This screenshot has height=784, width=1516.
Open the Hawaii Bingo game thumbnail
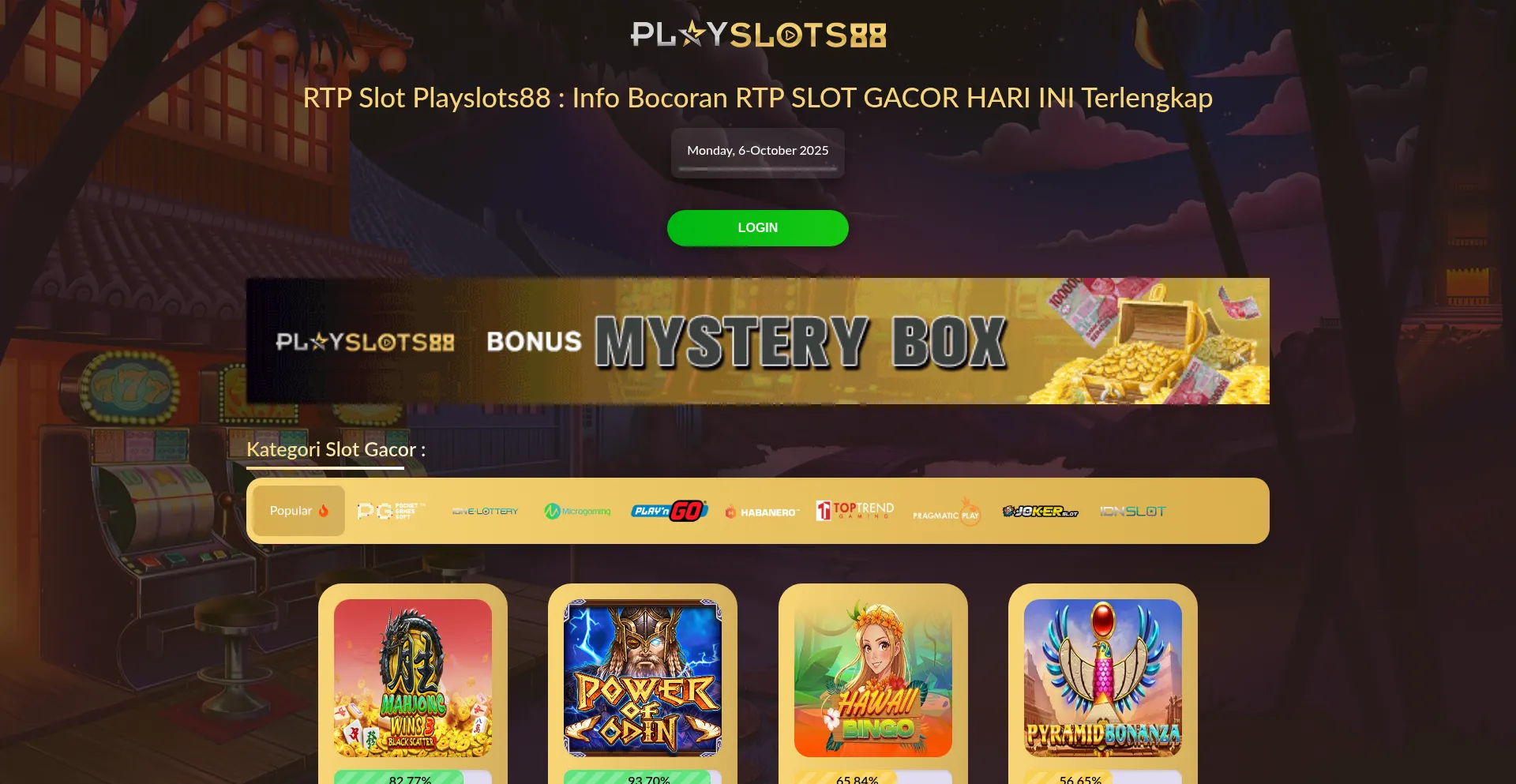pos(873,678)
